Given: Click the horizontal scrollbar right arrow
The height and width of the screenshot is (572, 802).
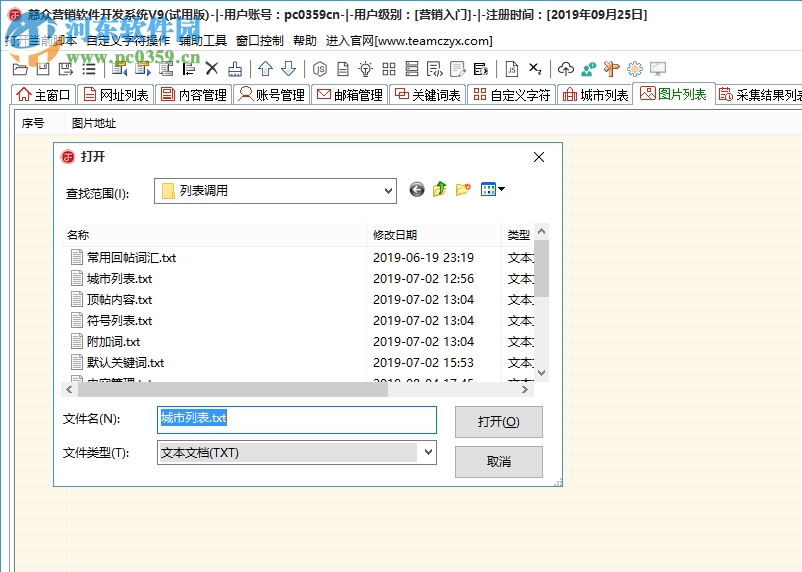Looking at the screenshot, I should click(525, 389).
